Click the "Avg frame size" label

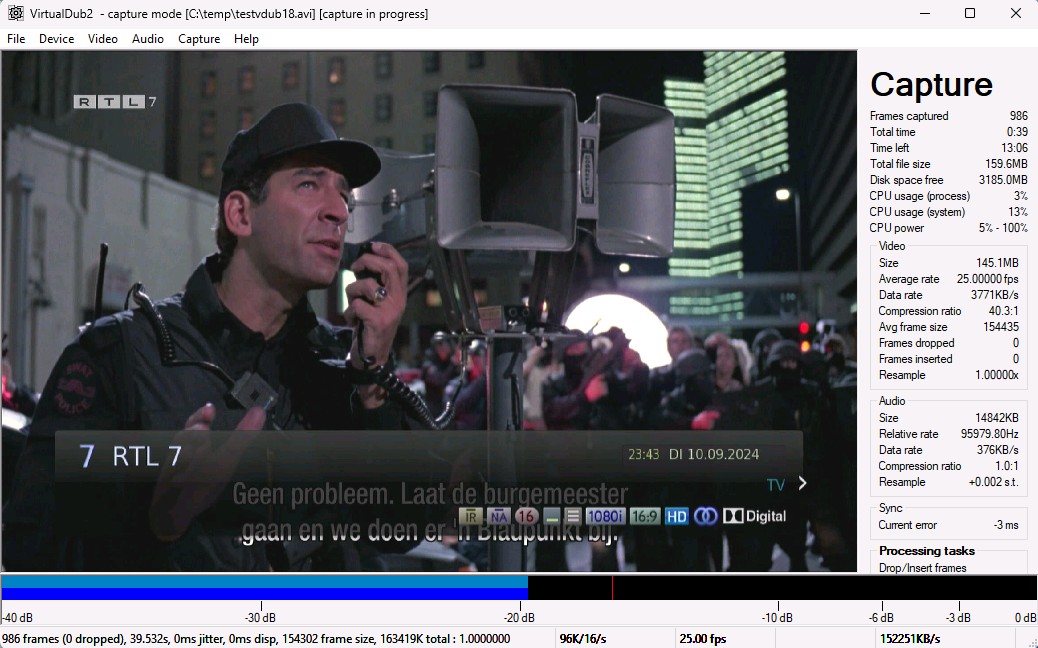[912, 327]
